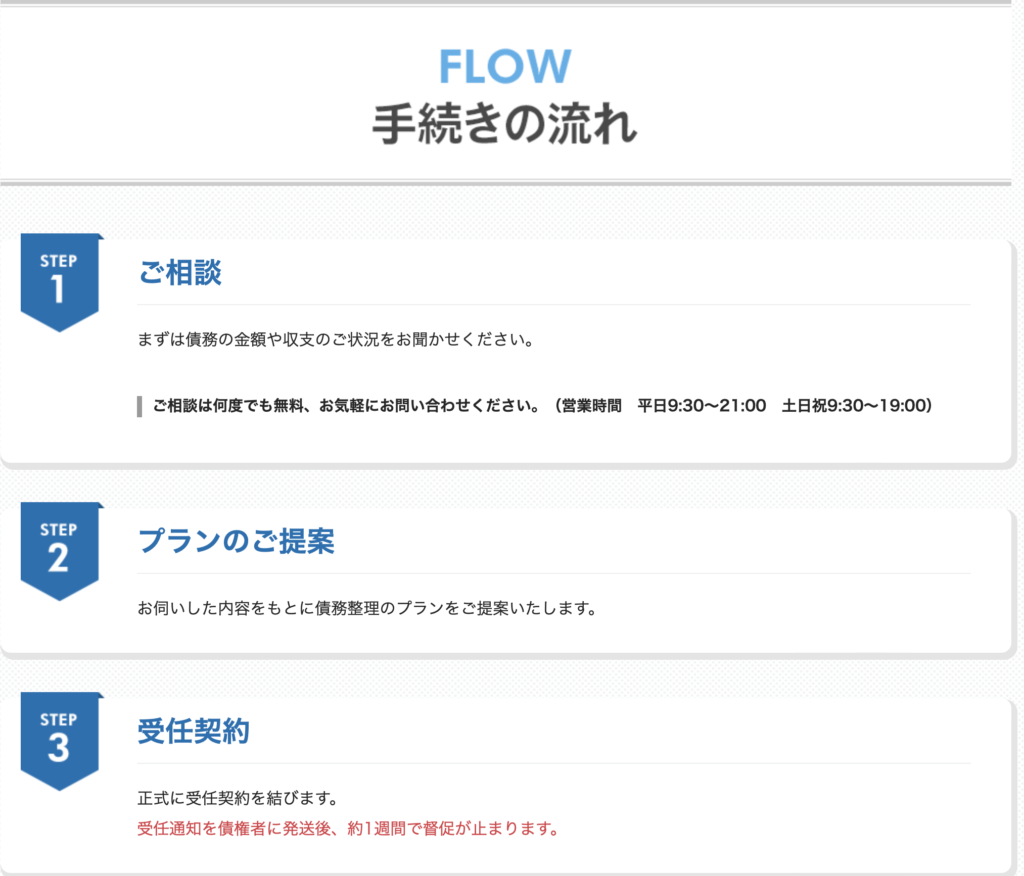1024x876 pixels.
Task: Click the 正式に受任契約を結びます sentence
Action: click(238, 798)
